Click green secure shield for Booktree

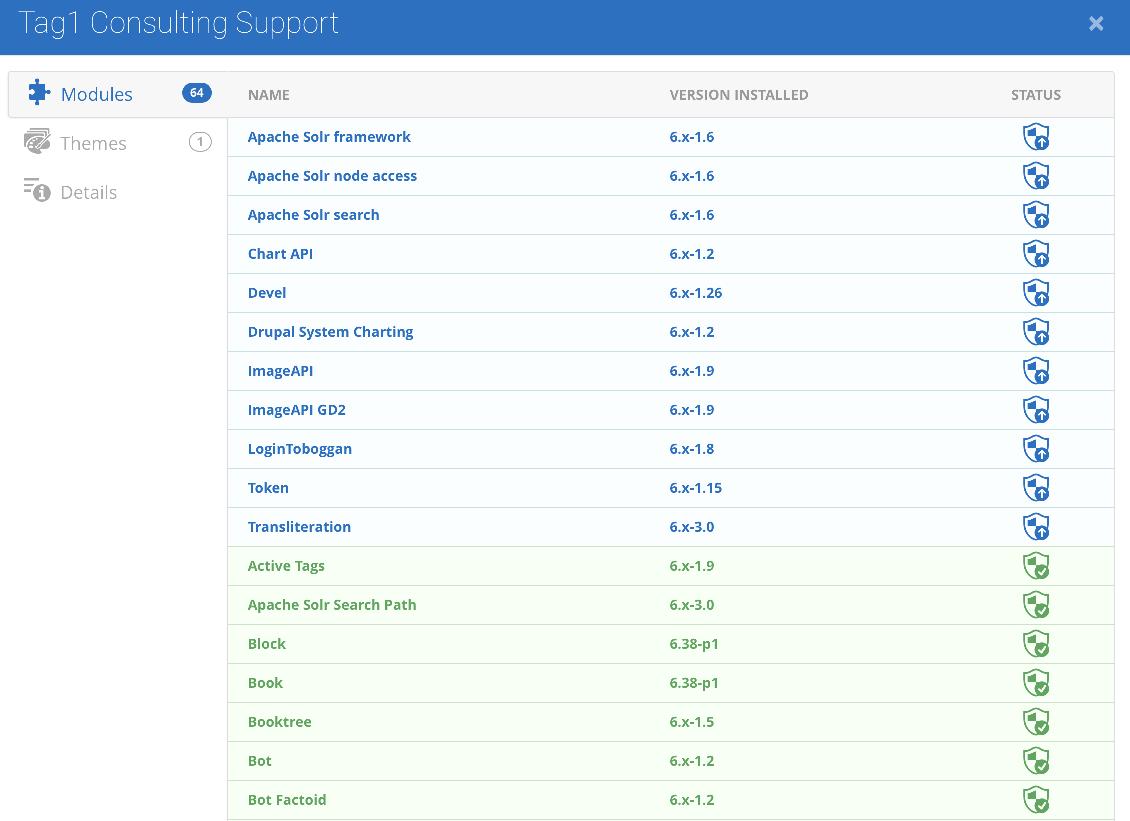click(1036, 722)
